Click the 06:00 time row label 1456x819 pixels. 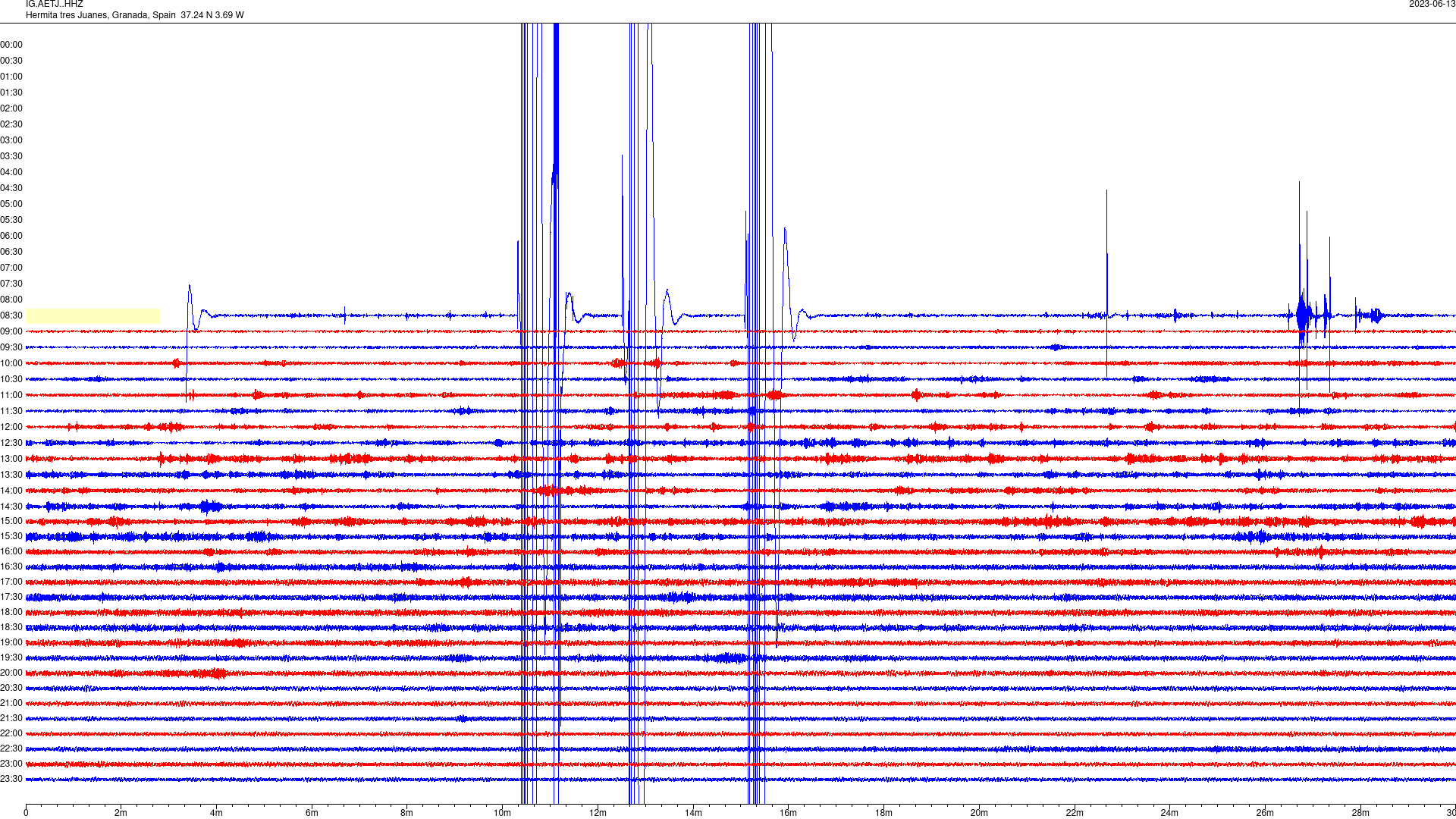(x=11, y=236)
